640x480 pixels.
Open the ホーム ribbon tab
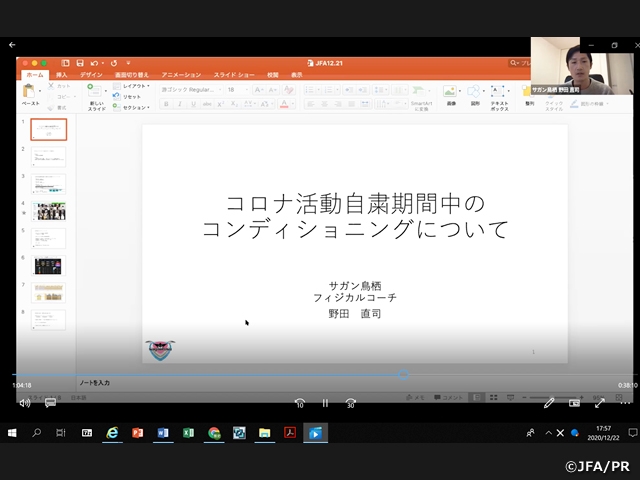[35, 75]
